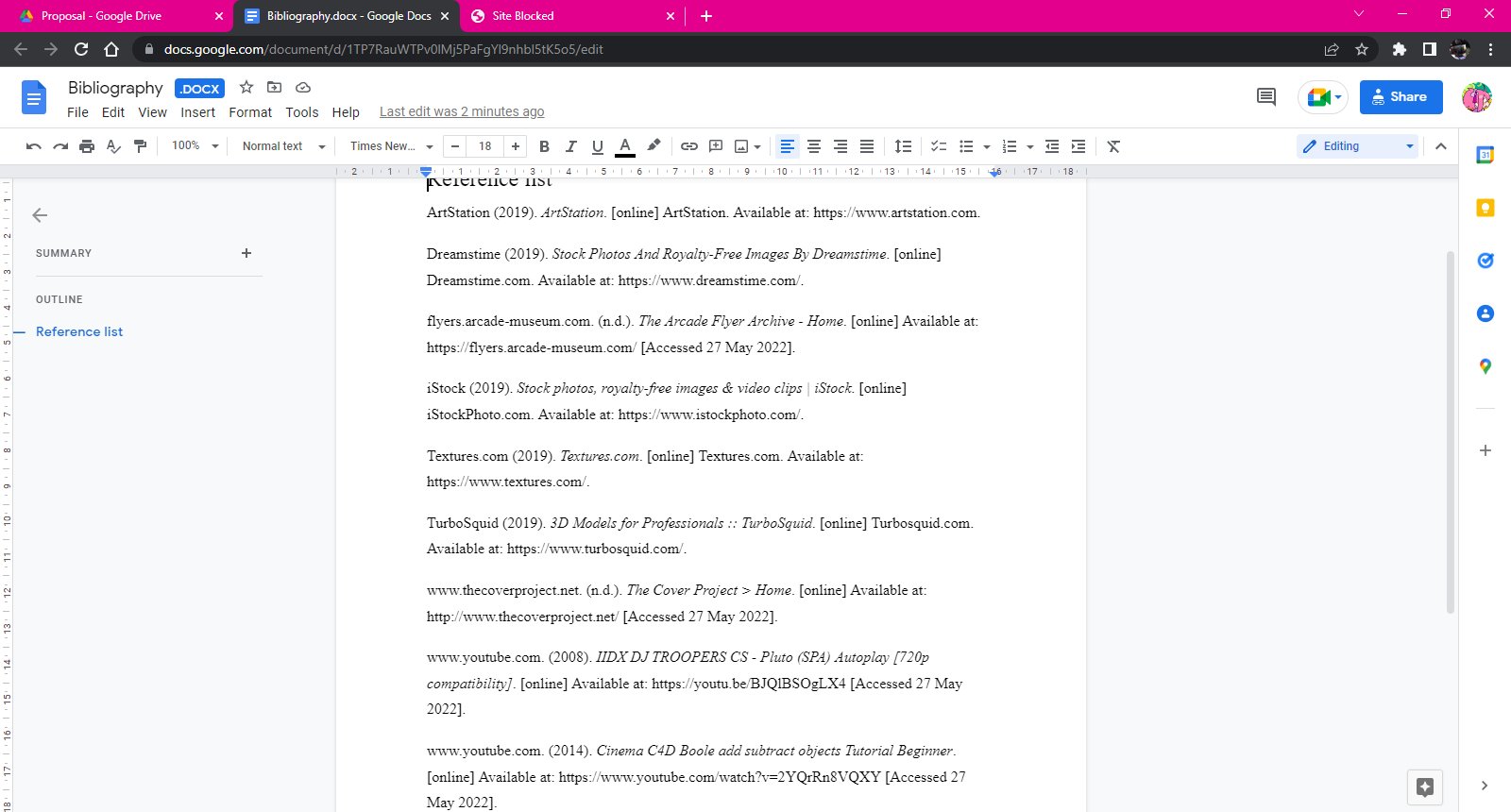Screen dimensions: 1511x812
Task: Click the blue Share button
Action: pos(1401,97)
